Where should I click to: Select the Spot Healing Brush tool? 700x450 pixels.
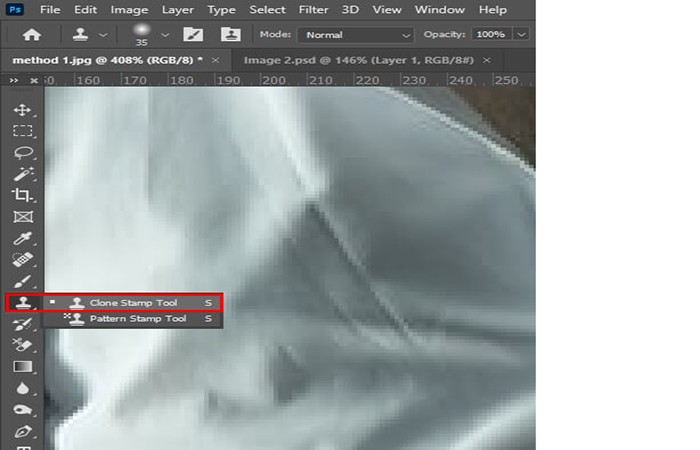click(22, 259)
